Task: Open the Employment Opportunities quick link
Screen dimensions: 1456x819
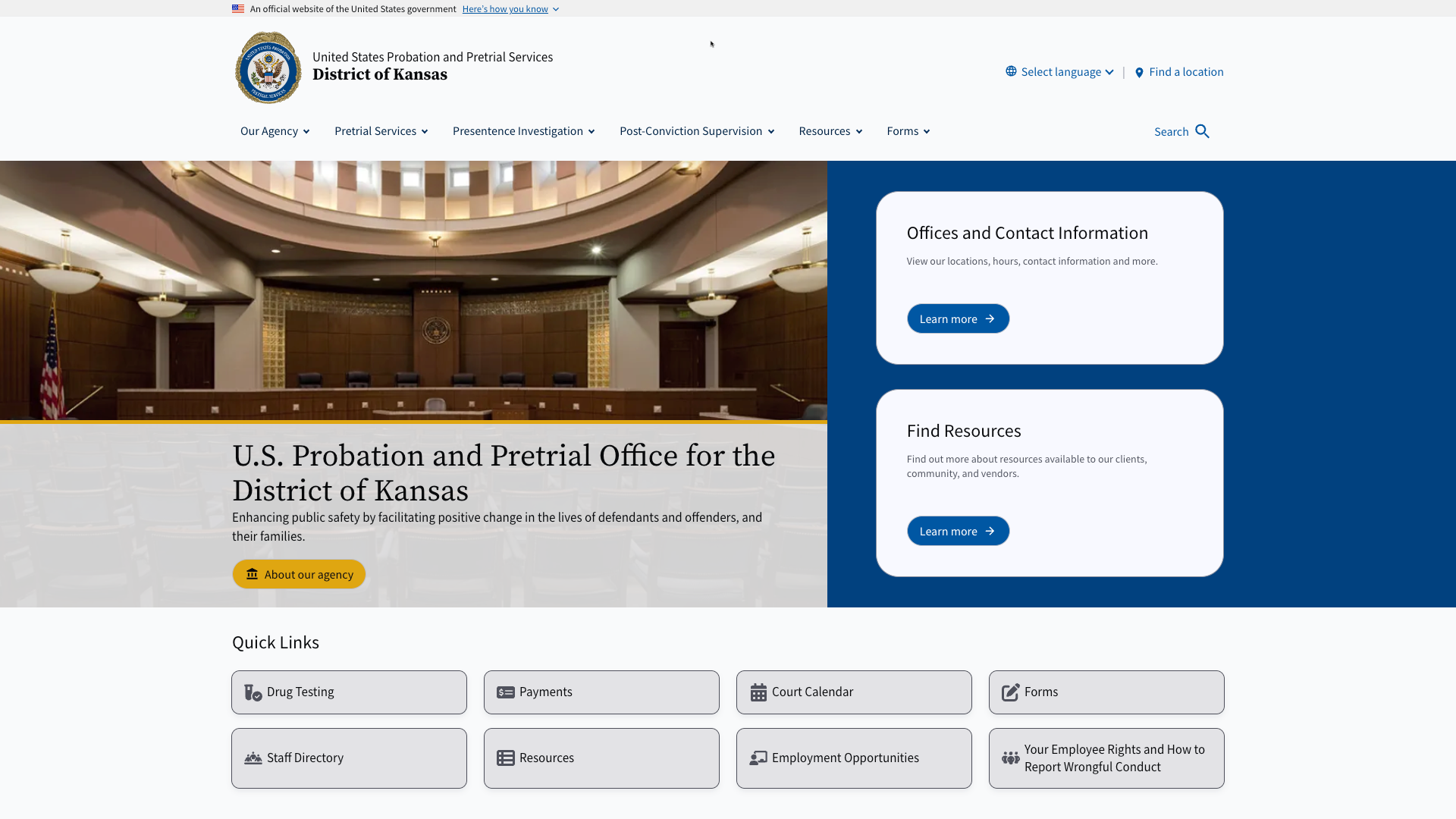Action: (x=853, y=758)
